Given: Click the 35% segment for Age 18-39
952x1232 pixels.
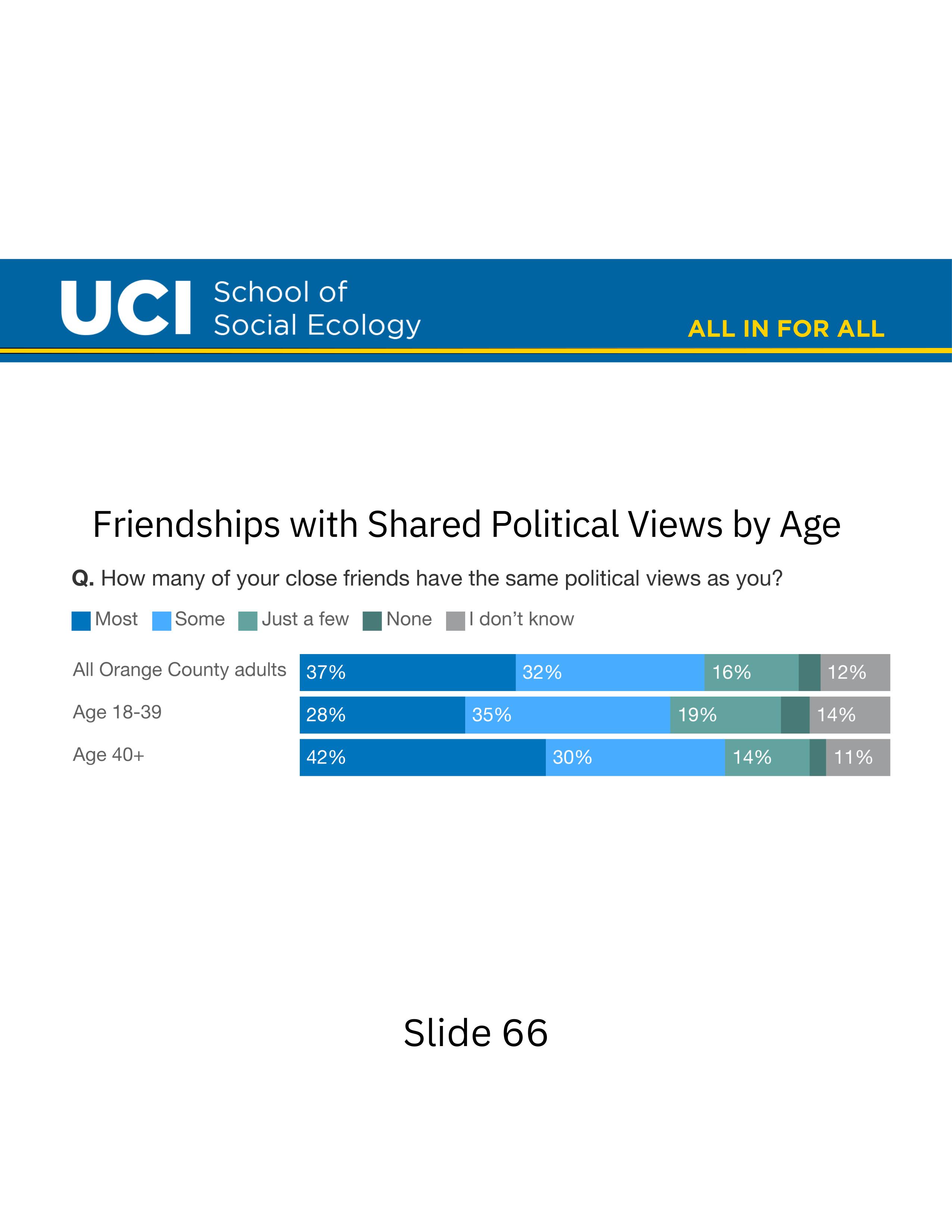Looking at the screenshot, I should 567,715.
